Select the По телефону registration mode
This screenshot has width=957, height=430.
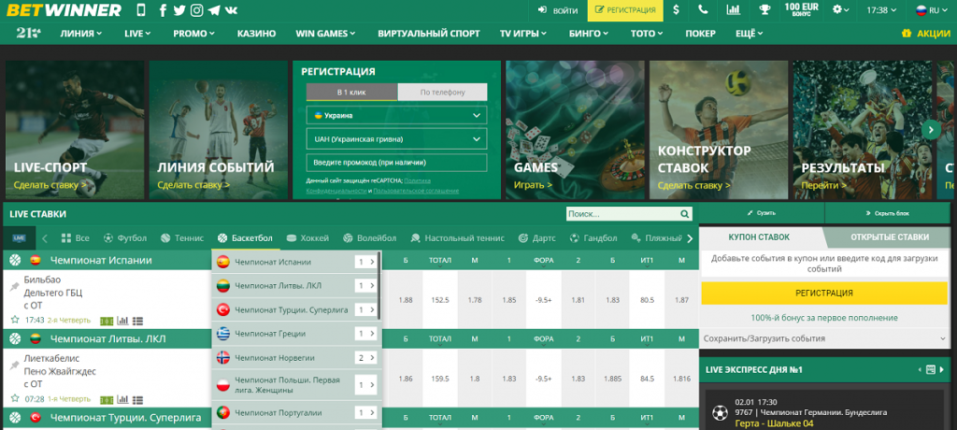(442, 92)
